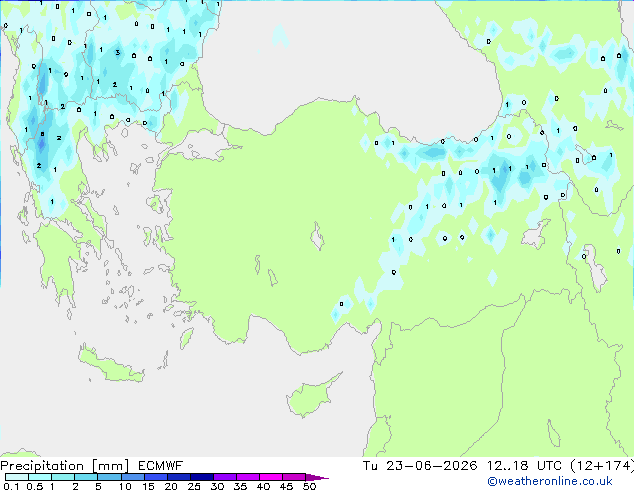Click the 'ECMWF' model label

click(x=161, y=466)
